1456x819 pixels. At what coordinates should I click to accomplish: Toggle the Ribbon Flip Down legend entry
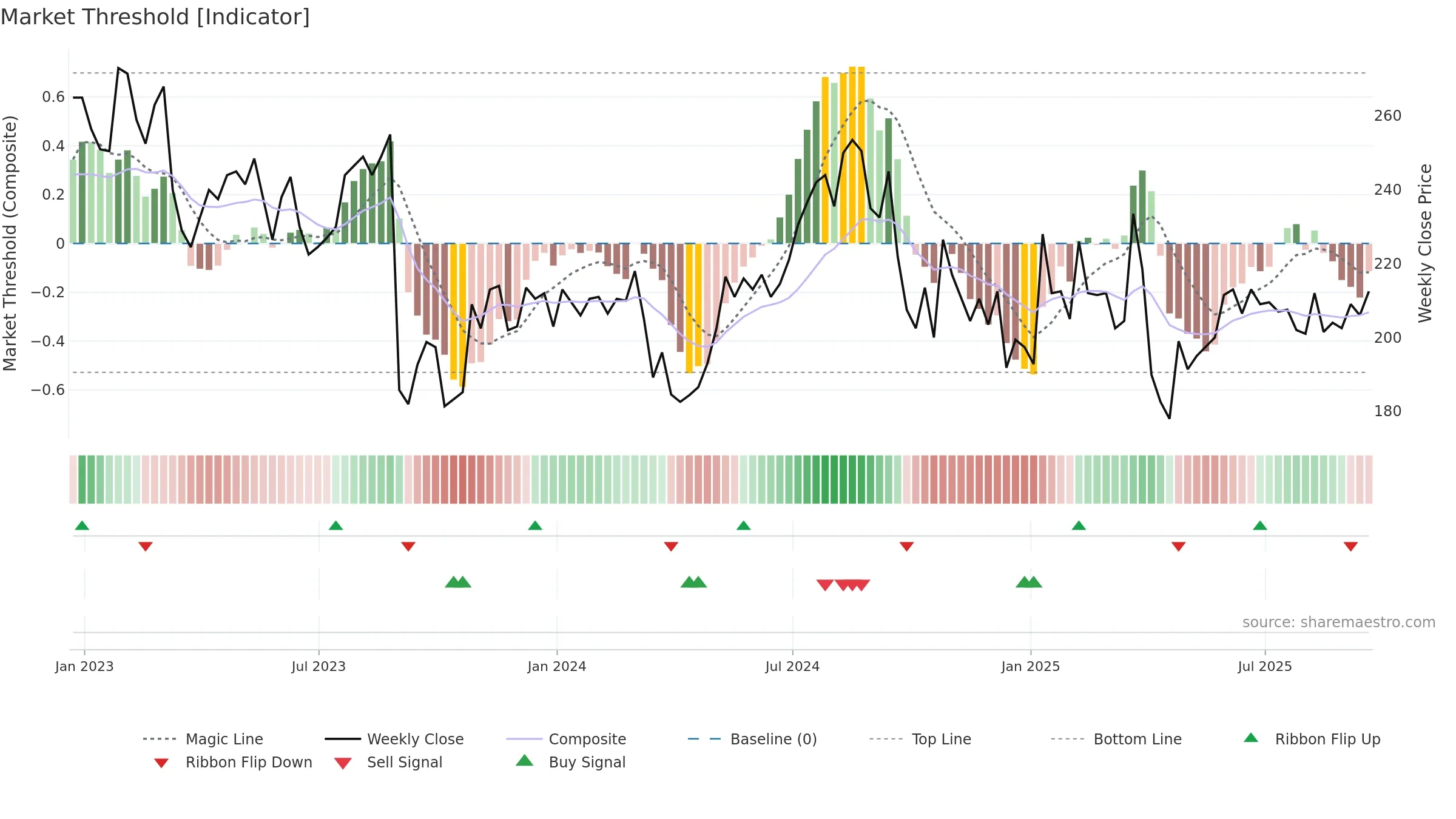point(232,762)
